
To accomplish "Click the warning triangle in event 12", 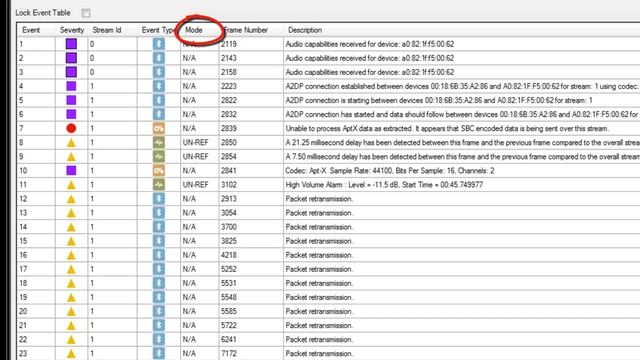I will 71,199.
